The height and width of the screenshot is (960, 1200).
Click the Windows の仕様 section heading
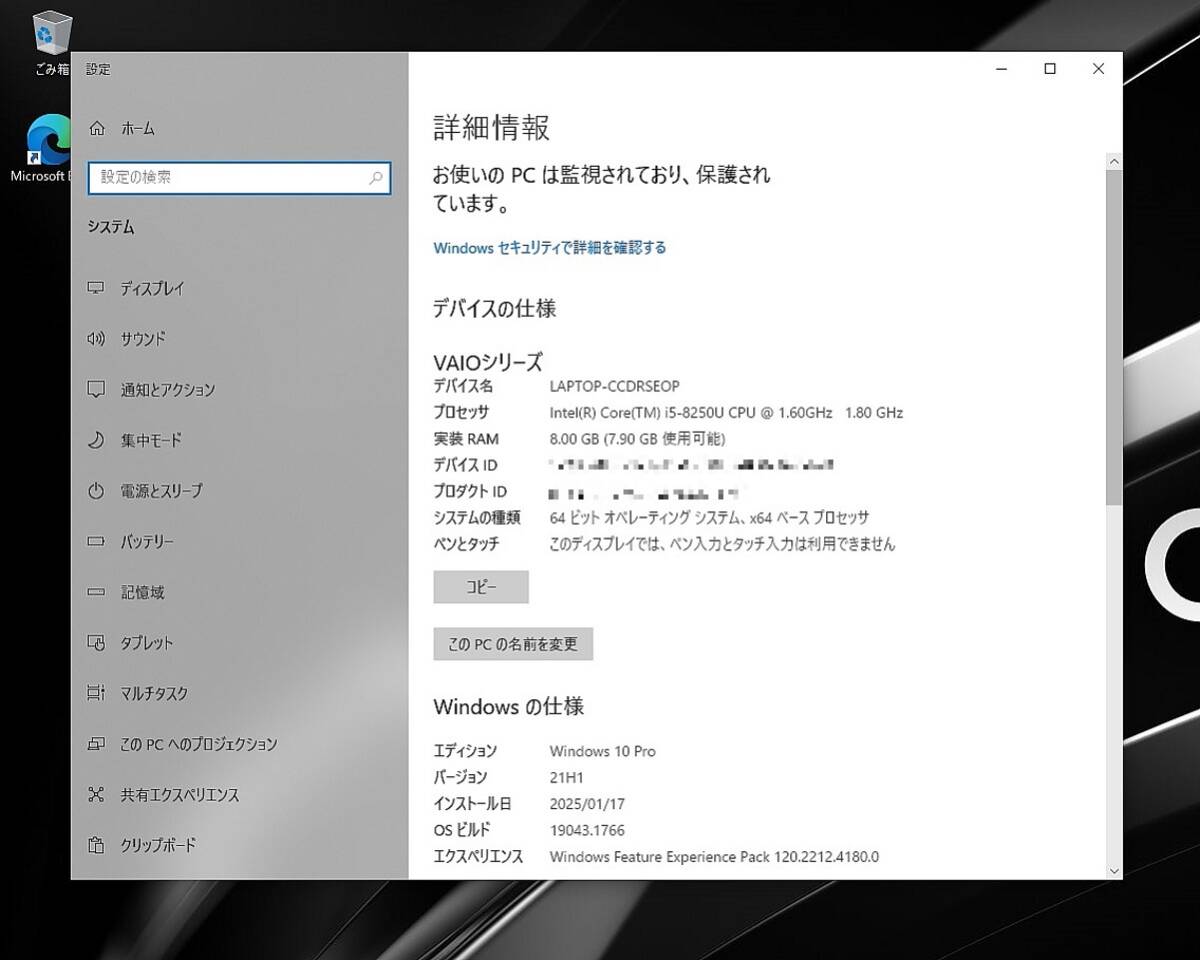pyautogui.click(x=508, y=707)
